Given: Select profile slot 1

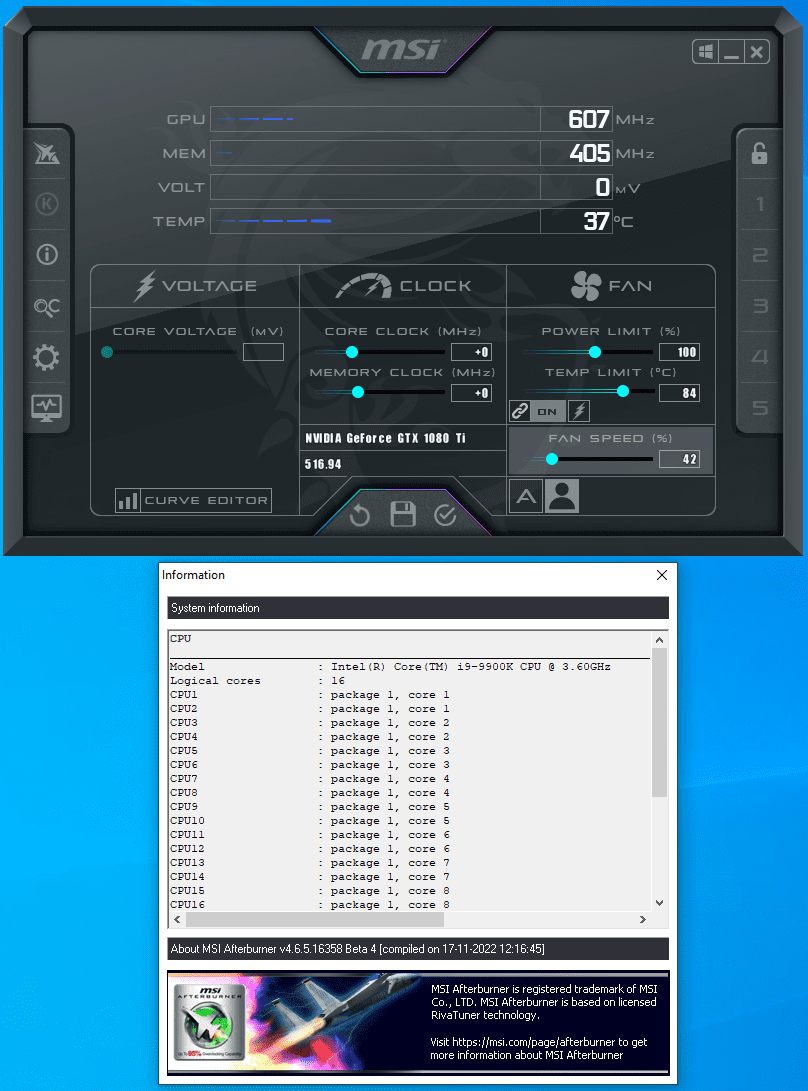Looking at the screenshot, I should pyautogui.click(x=759, y=204).
